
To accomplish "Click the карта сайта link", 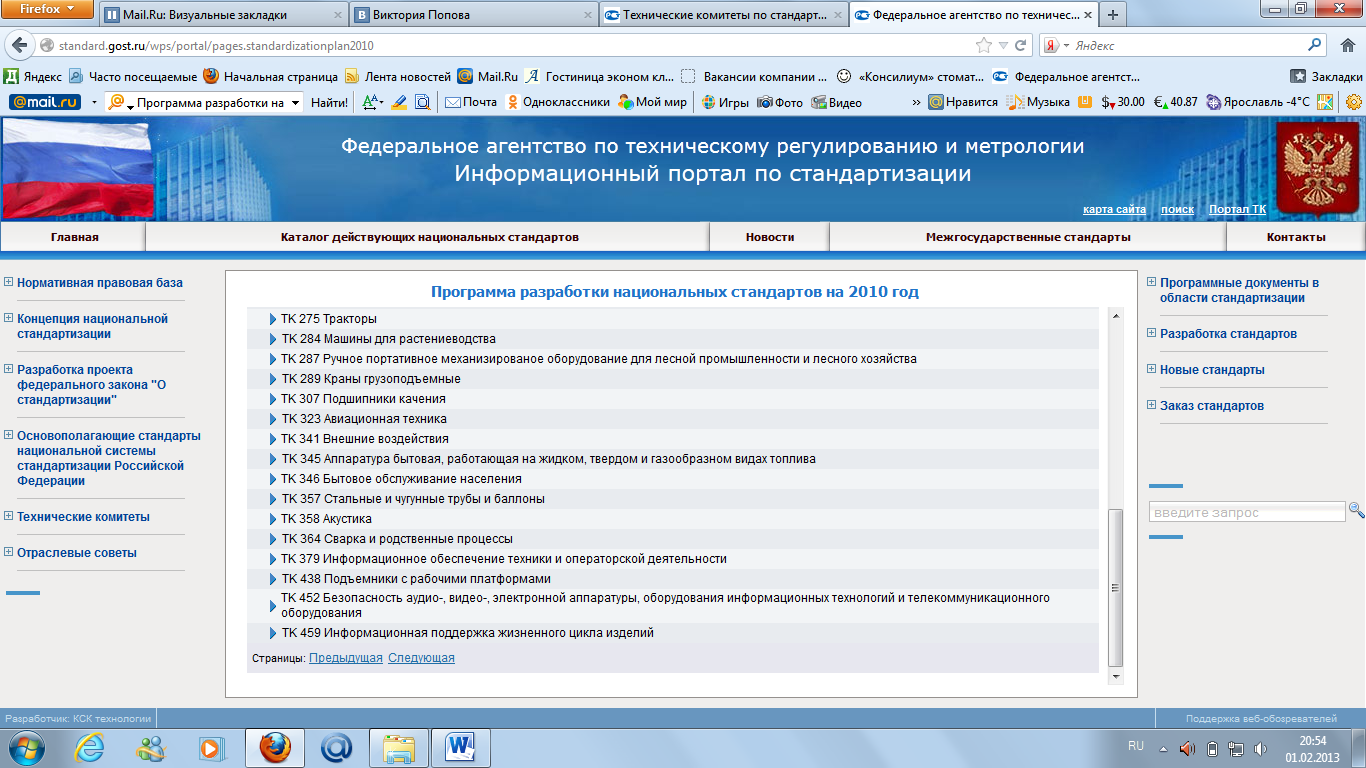I will [x=1114, y=209].
